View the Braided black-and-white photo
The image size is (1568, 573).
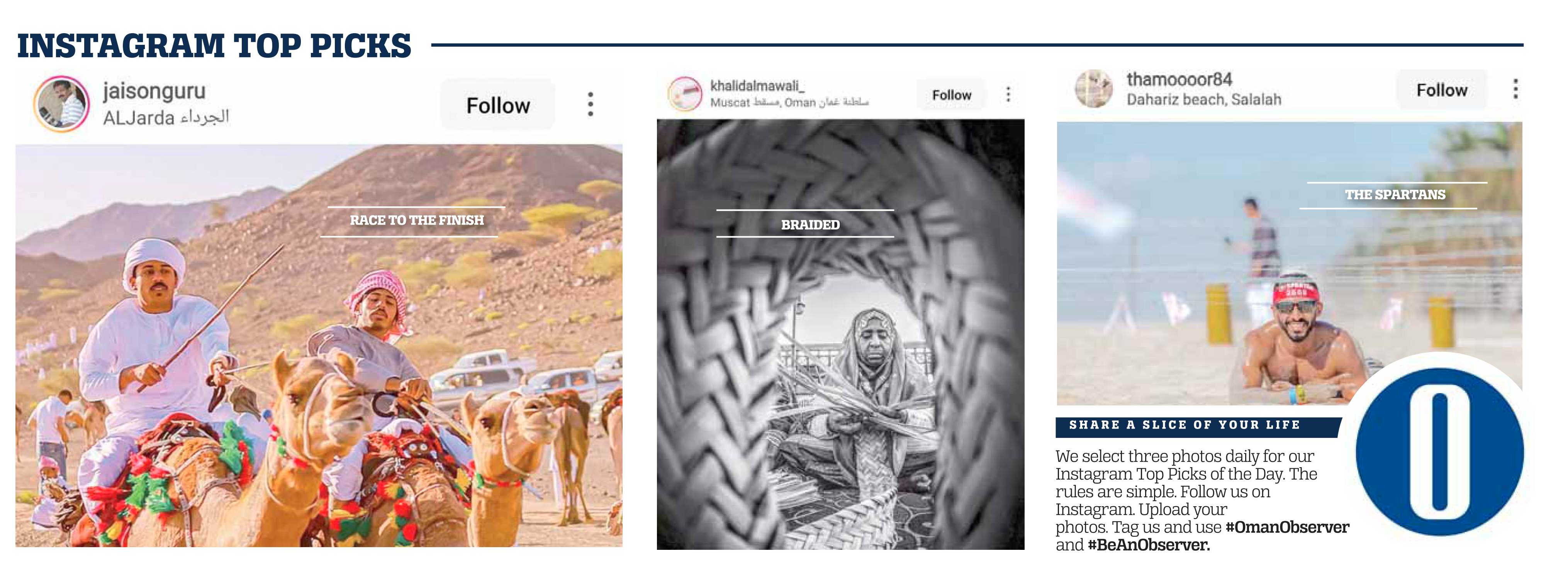point(840,334)
